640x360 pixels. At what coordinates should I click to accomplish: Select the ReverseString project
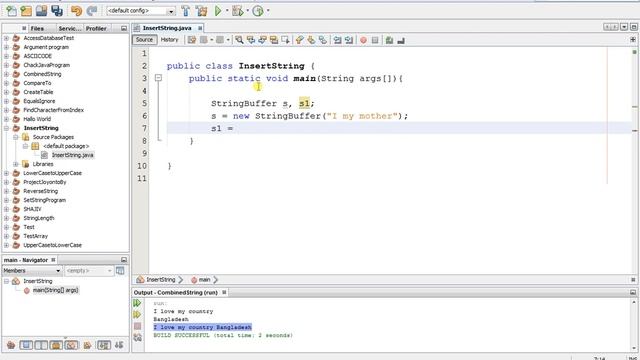pos(40,191)
